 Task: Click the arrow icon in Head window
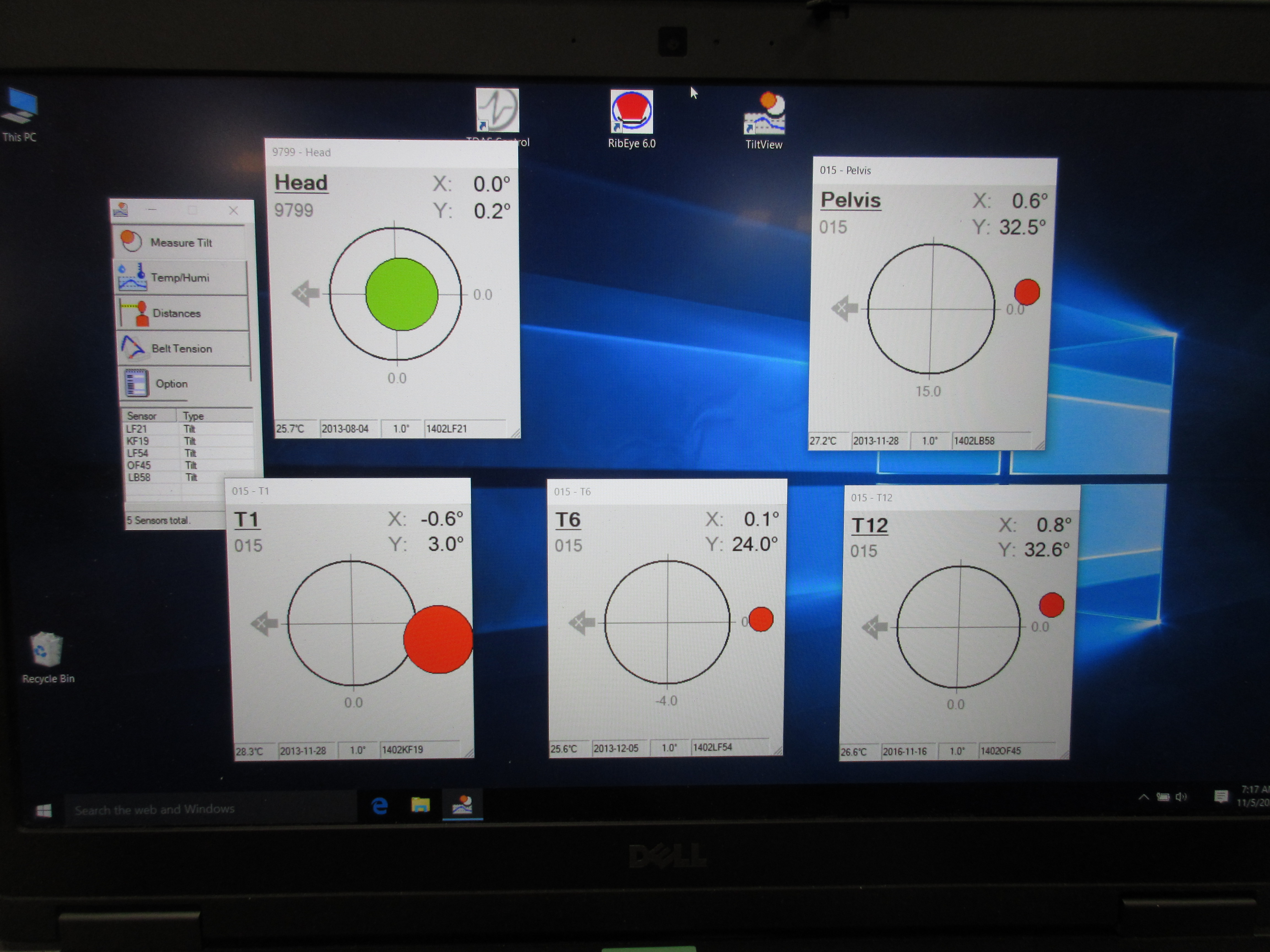point(305,293)
